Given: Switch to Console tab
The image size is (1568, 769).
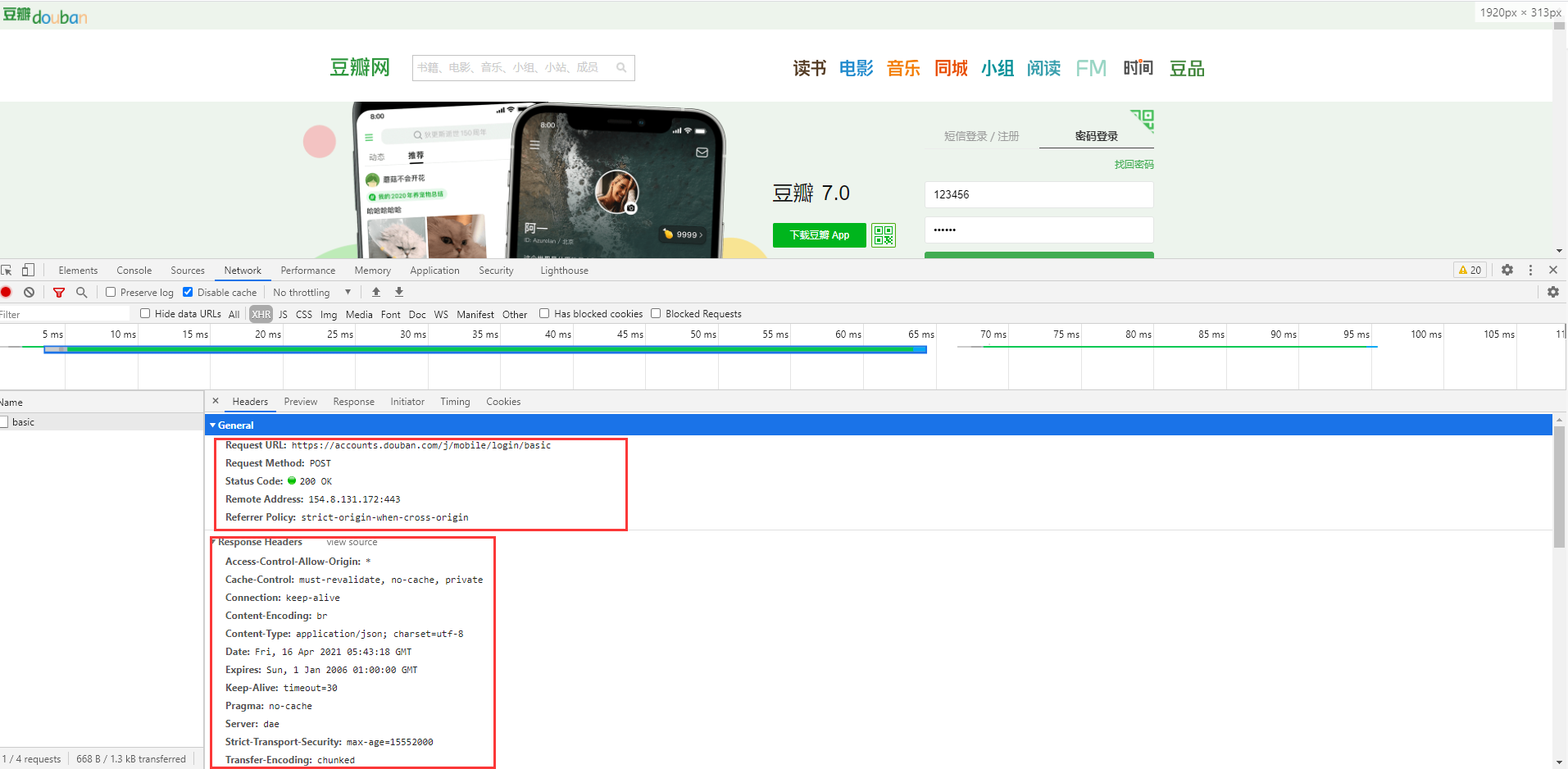Looking at the screenshot, I should (x=134, y=271).
